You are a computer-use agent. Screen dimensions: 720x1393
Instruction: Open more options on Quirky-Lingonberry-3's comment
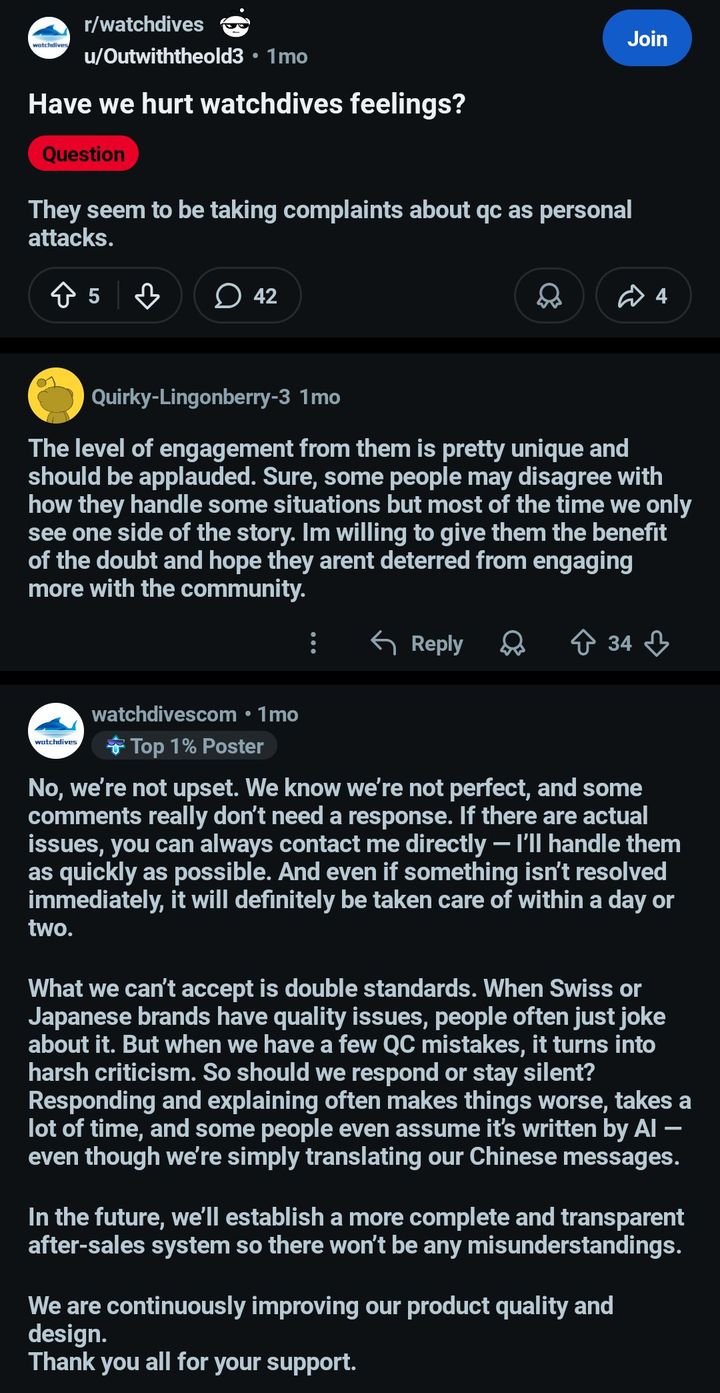point(313,643)
